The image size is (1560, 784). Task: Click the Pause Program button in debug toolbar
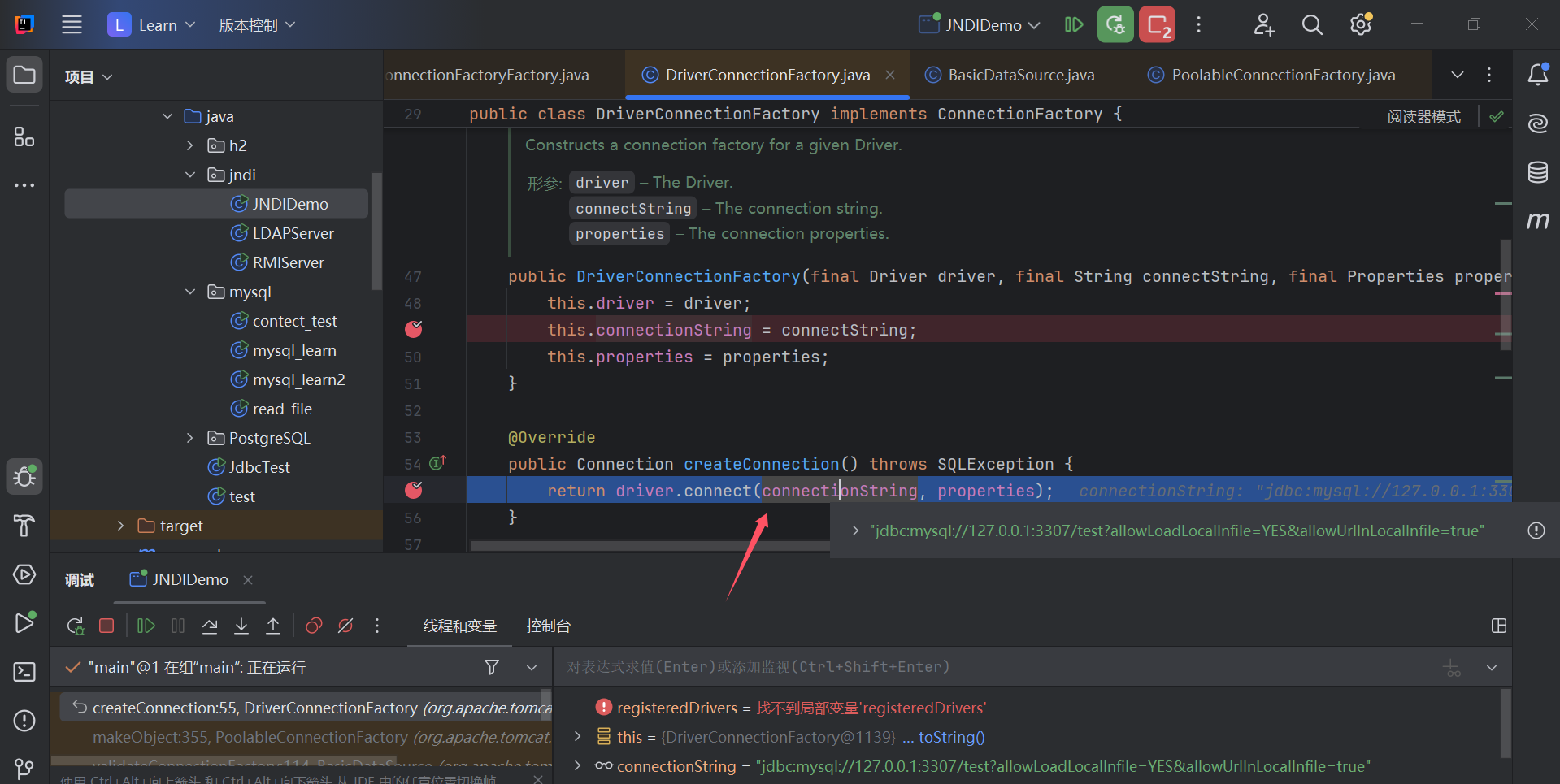[x=178, y=626]
